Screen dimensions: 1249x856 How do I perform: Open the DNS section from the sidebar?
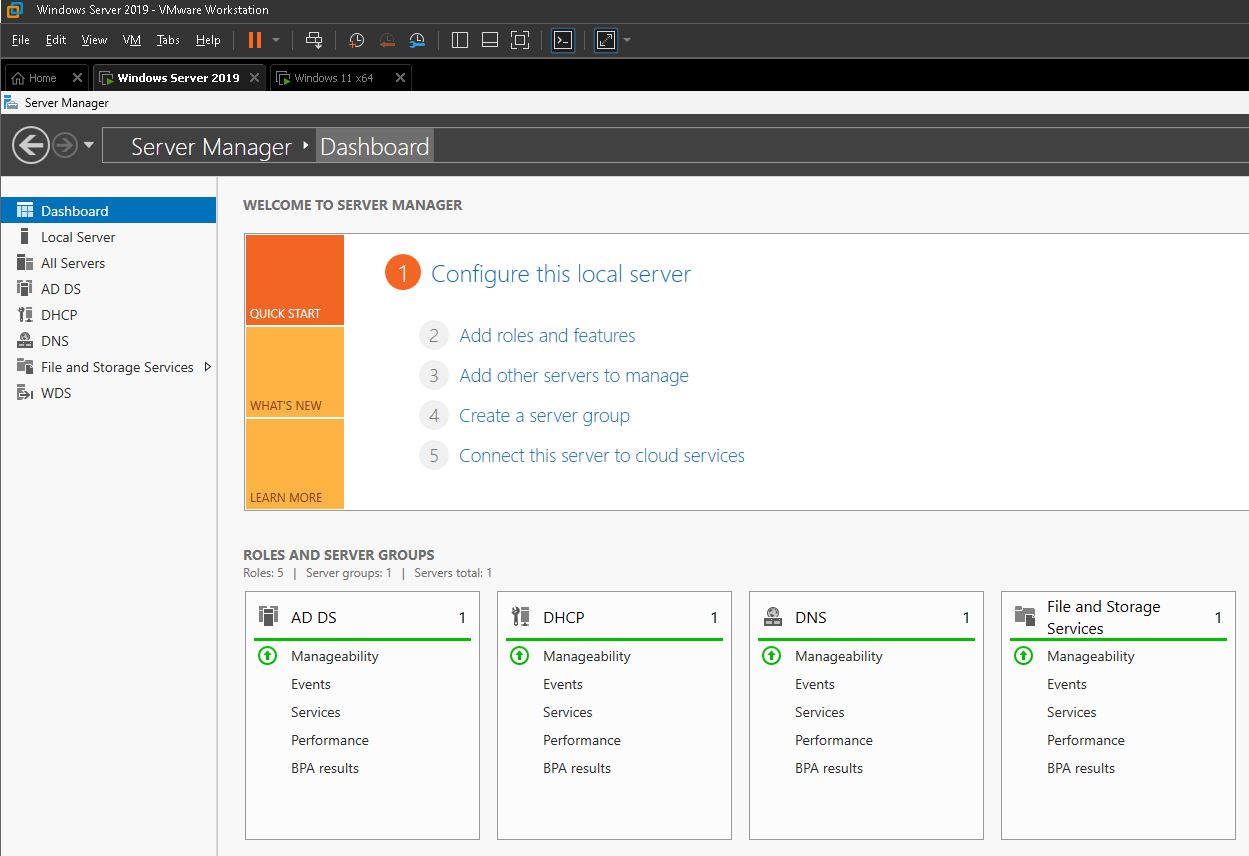click(55, 340)
